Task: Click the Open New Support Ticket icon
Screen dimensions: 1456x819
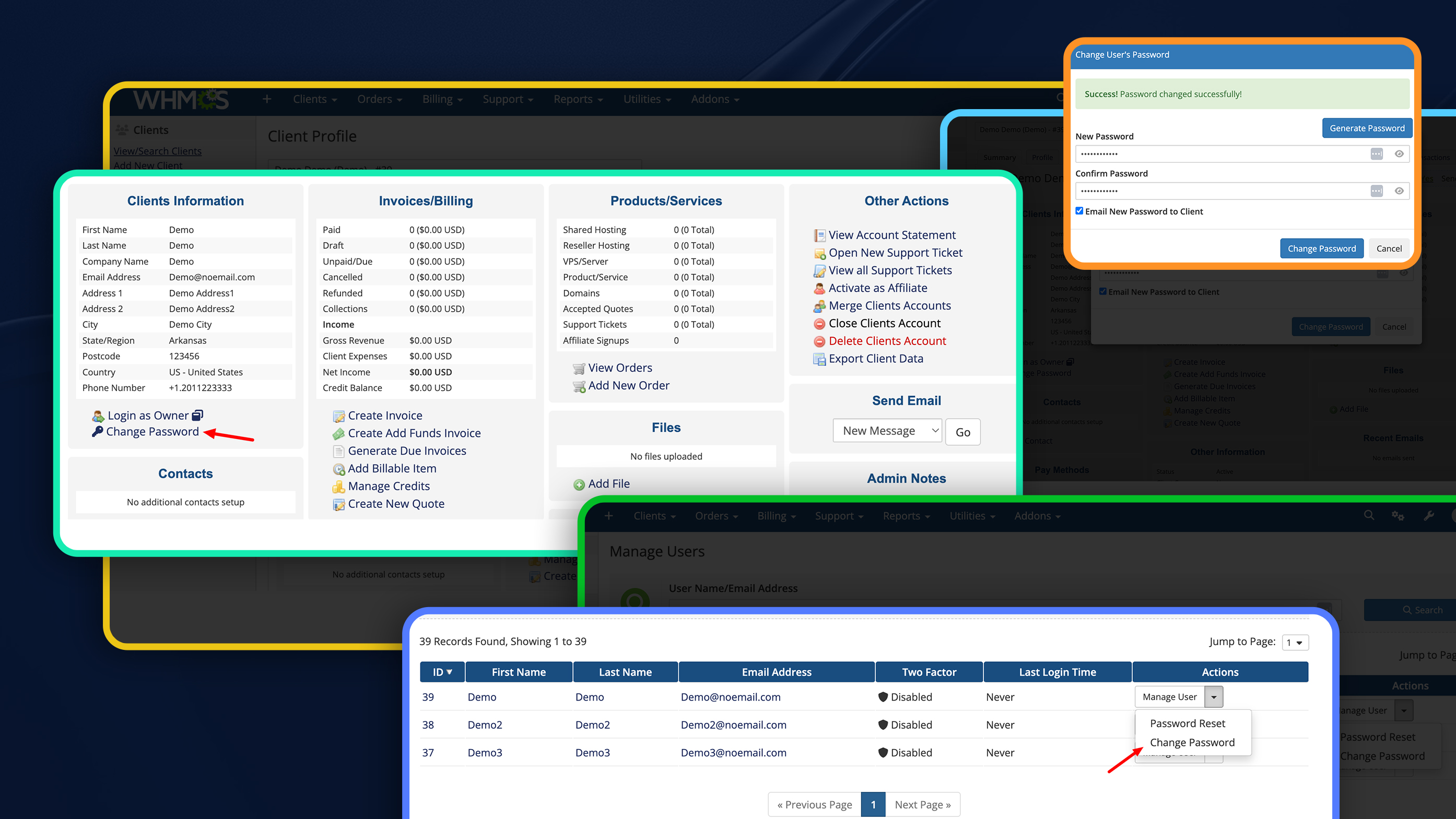Action: (819, 253)
